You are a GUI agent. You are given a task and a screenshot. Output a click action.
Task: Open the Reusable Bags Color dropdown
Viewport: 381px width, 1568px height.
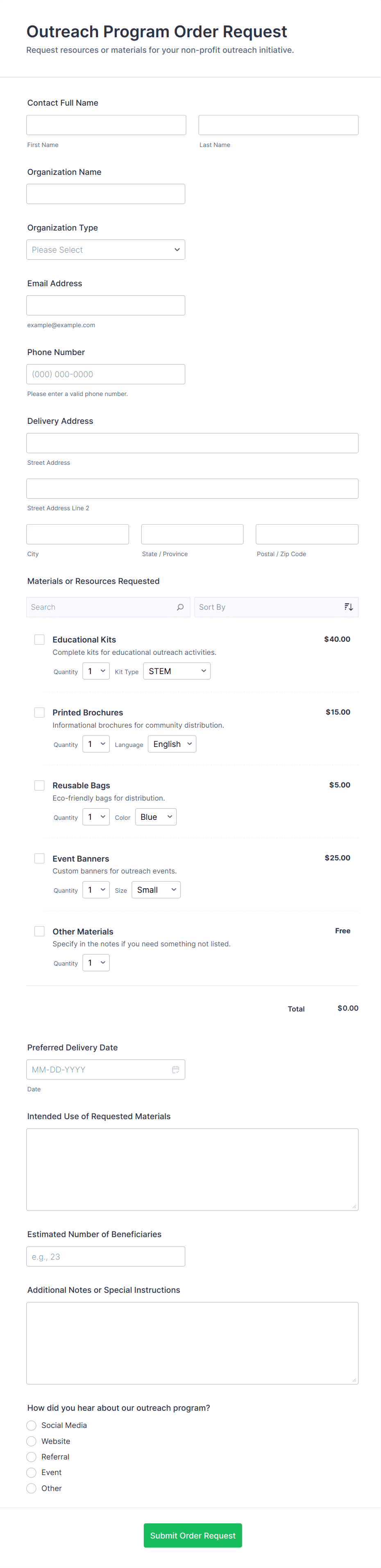(x=156, y=817)
